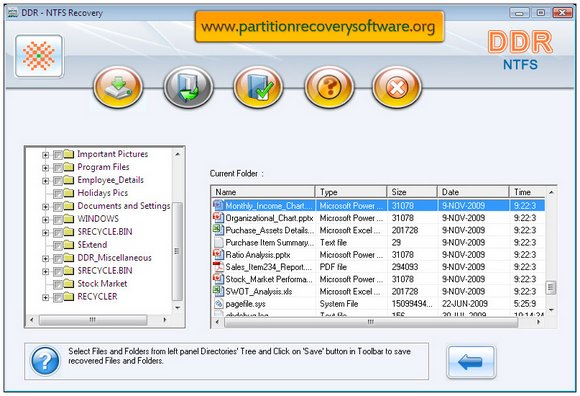
Task: Click the back arrow button
Action: [x=471, y=362]
